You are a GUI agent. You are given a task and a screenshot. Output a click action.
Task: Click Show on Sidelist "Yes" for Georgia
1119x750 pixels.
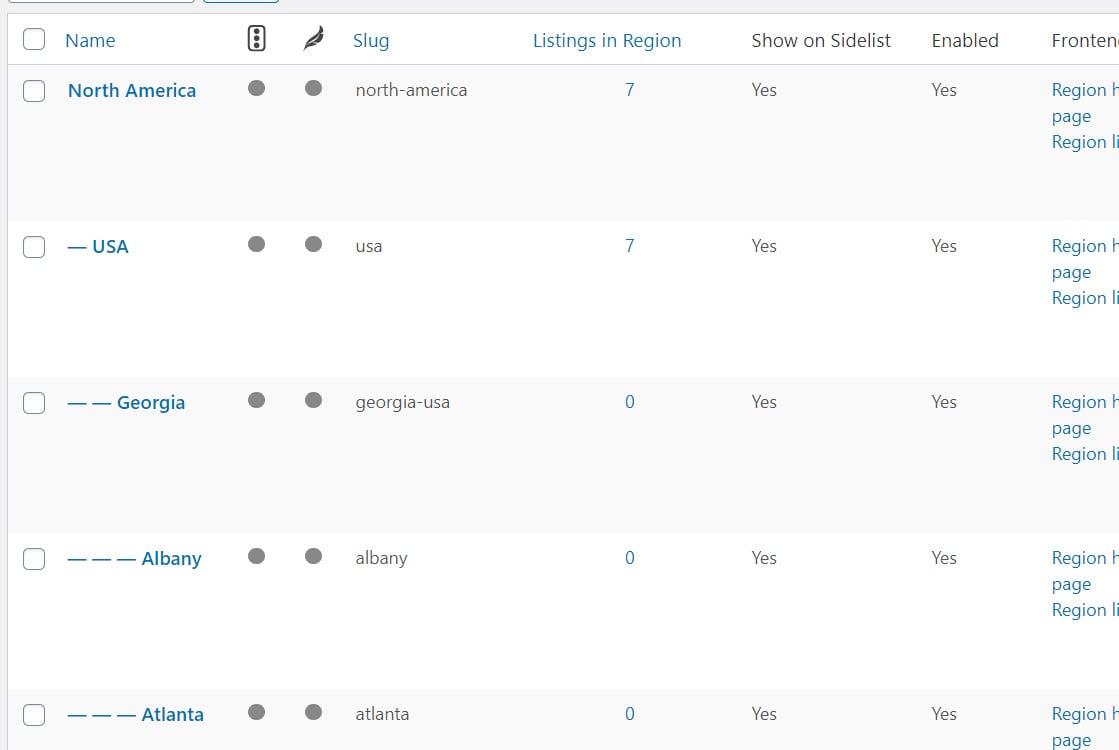[x=764, y=402]
